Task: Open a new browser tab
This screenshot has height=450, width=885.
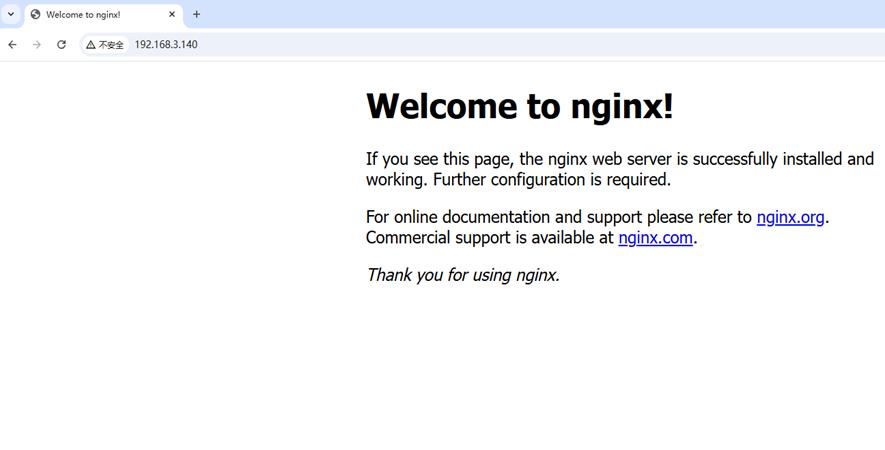Action: [x=196, y=14]
